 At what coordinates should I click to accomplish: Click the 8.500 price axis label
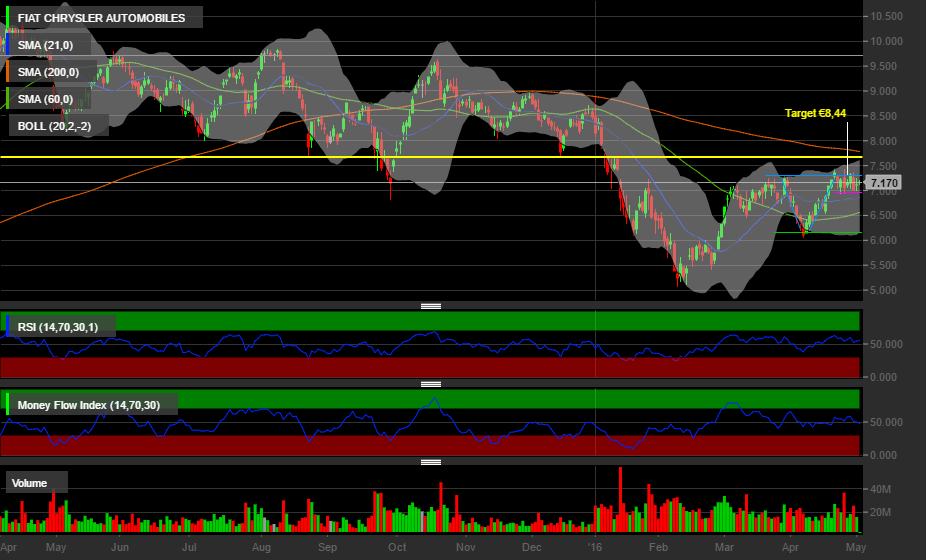(x=886, y=116)
